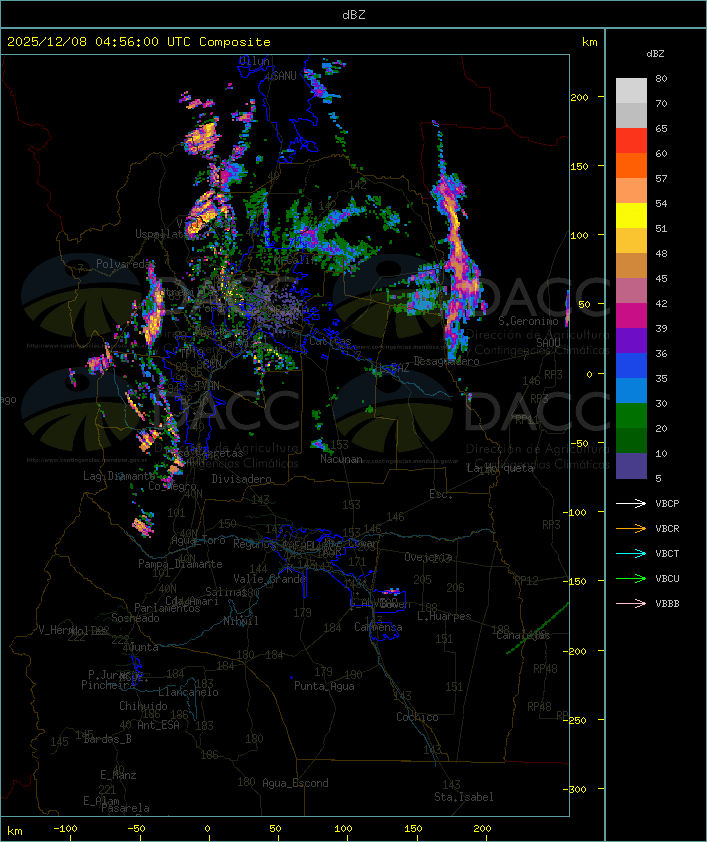The width and height of the screenshot is (707, 842).
Task: Click the VBCP legend label
Action: (x=667, y=503)
